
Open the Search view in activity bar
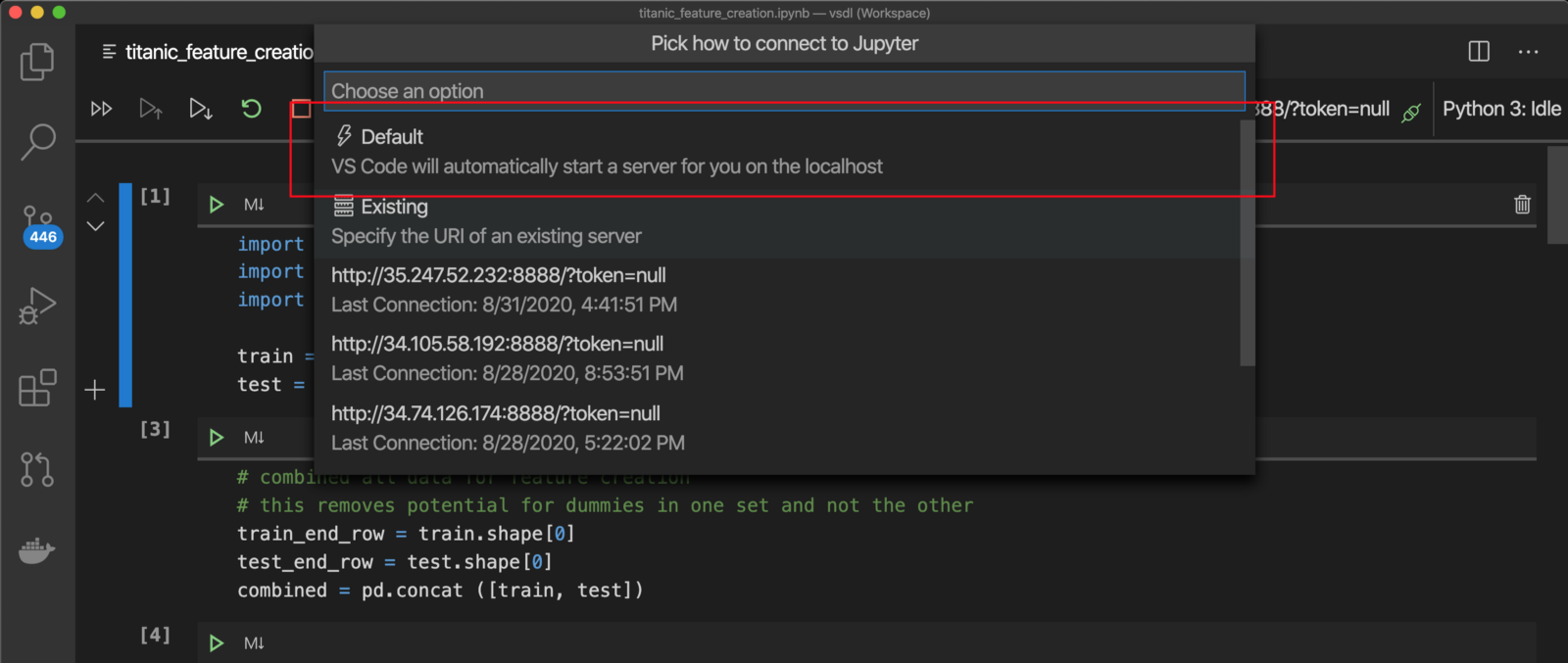(37, 142)
